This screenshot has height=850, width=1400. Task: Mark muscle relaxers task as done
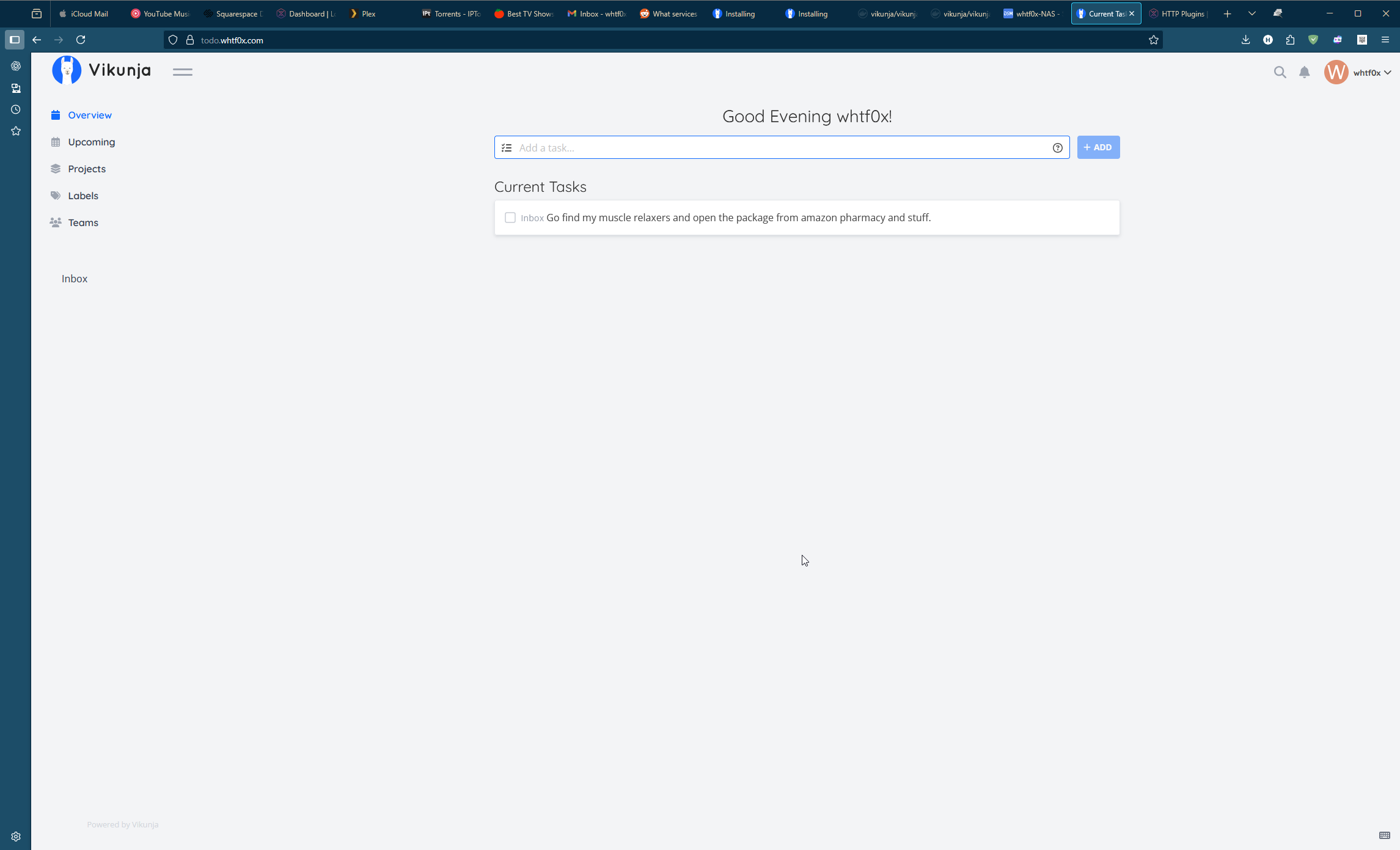tap(510, 218)
